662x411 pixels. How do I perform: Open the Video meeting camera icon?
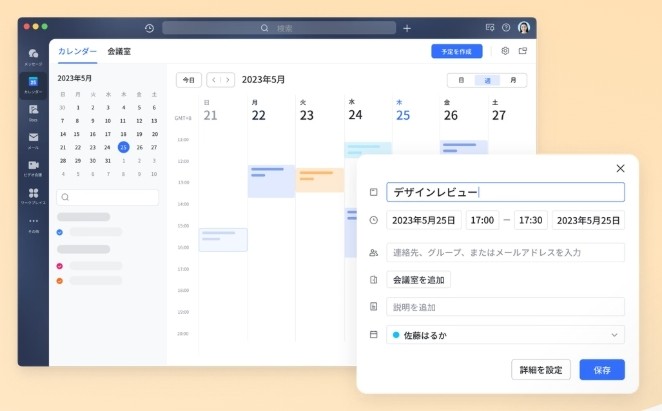[x=33, y=165]
